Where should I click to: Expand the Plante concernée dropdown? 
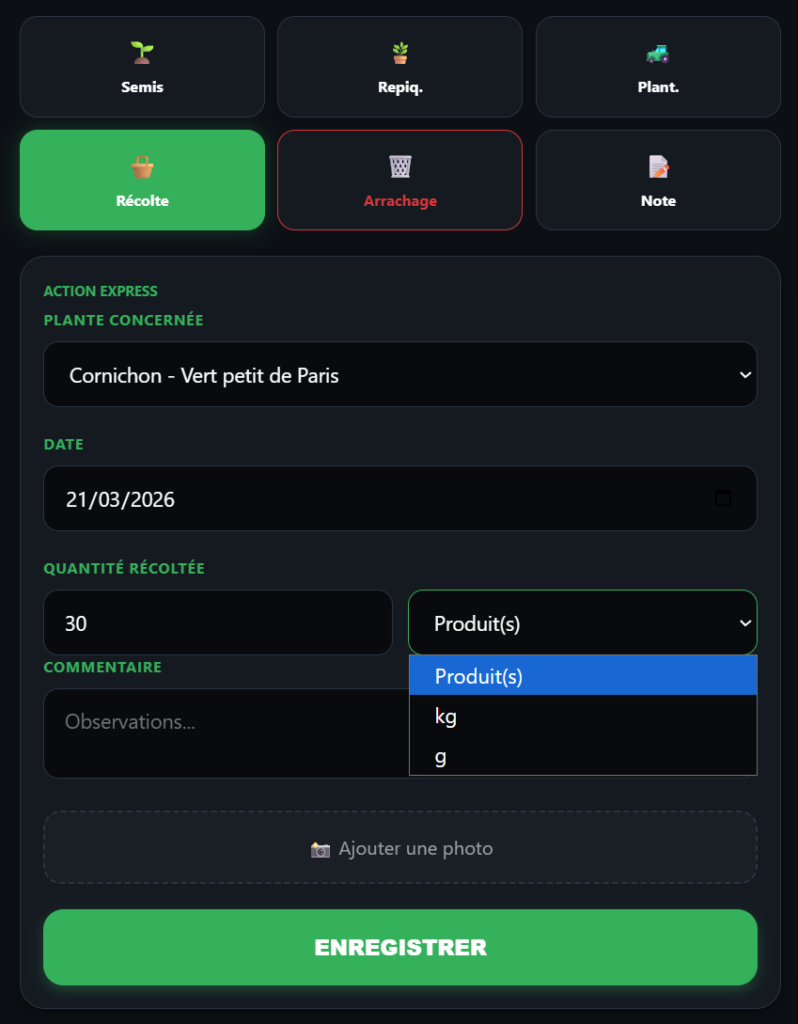(x=400, y=375)
